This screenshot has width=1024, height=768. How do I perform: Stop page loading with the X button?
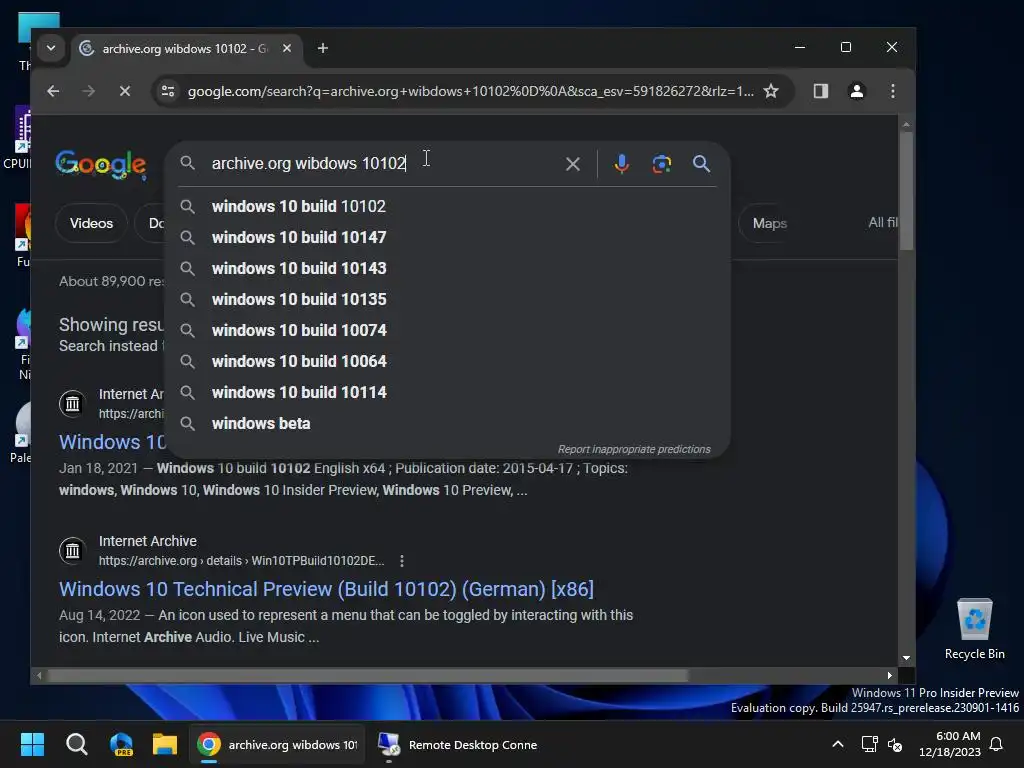(x=125, y=91)
